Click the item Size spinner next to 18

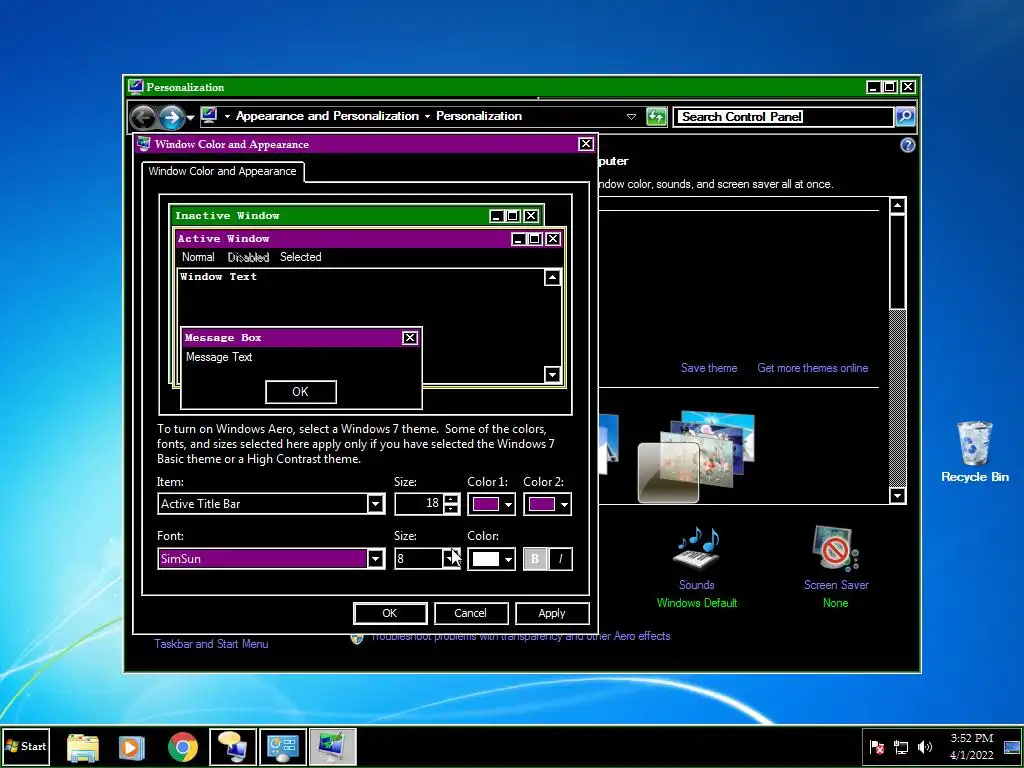(x=451, y=504)
